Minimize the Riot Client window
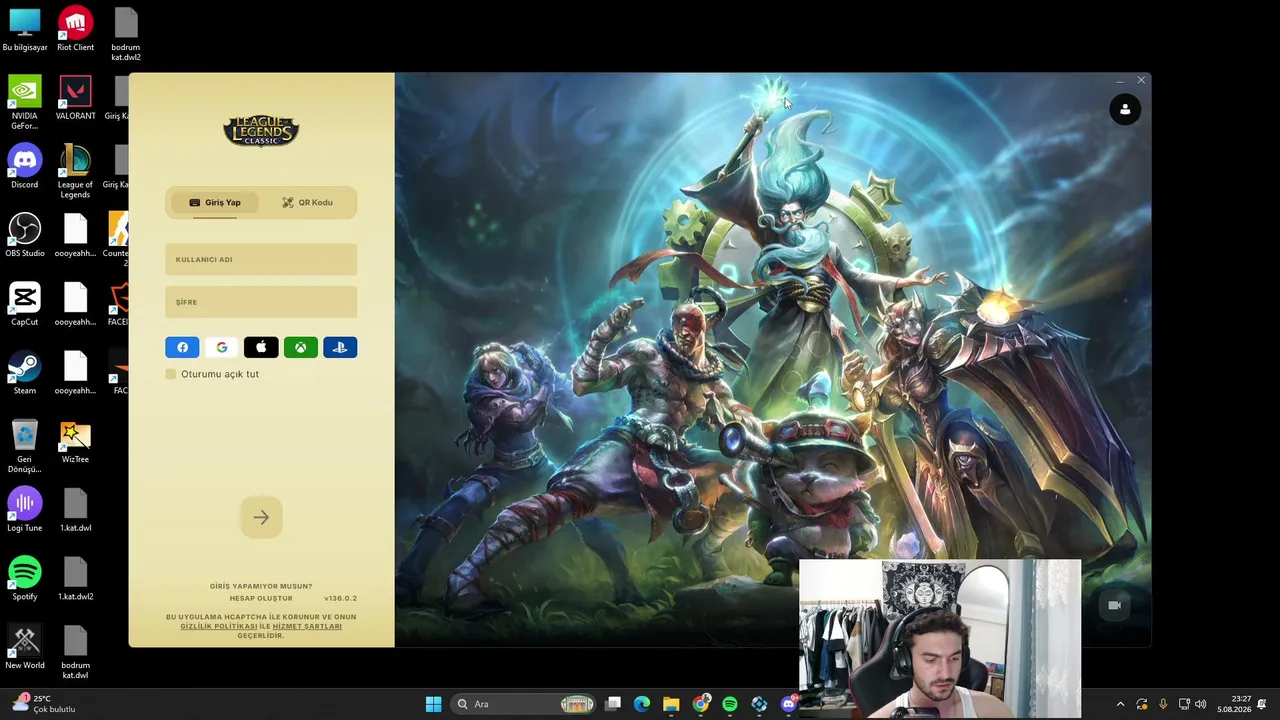 coord(1119,80)
